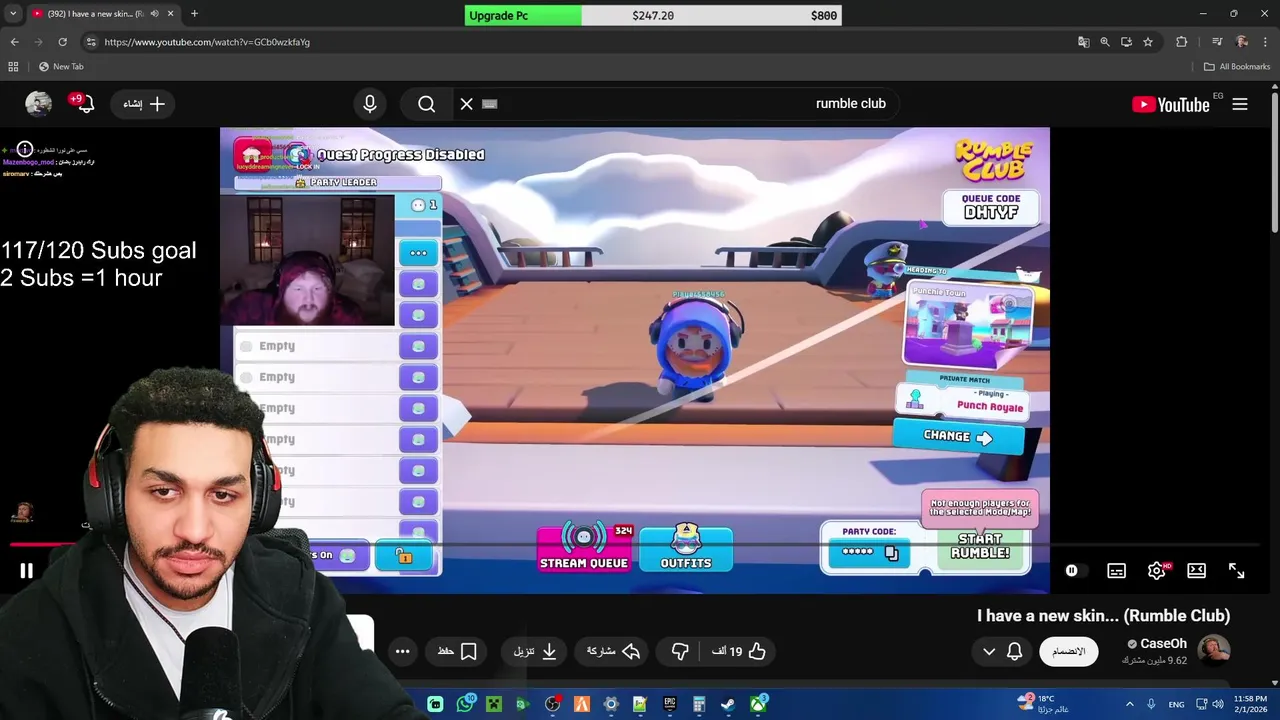Open OBS Studio in the taskbar
This screenshot has height=720, width=1280.
tap(552, 704)
